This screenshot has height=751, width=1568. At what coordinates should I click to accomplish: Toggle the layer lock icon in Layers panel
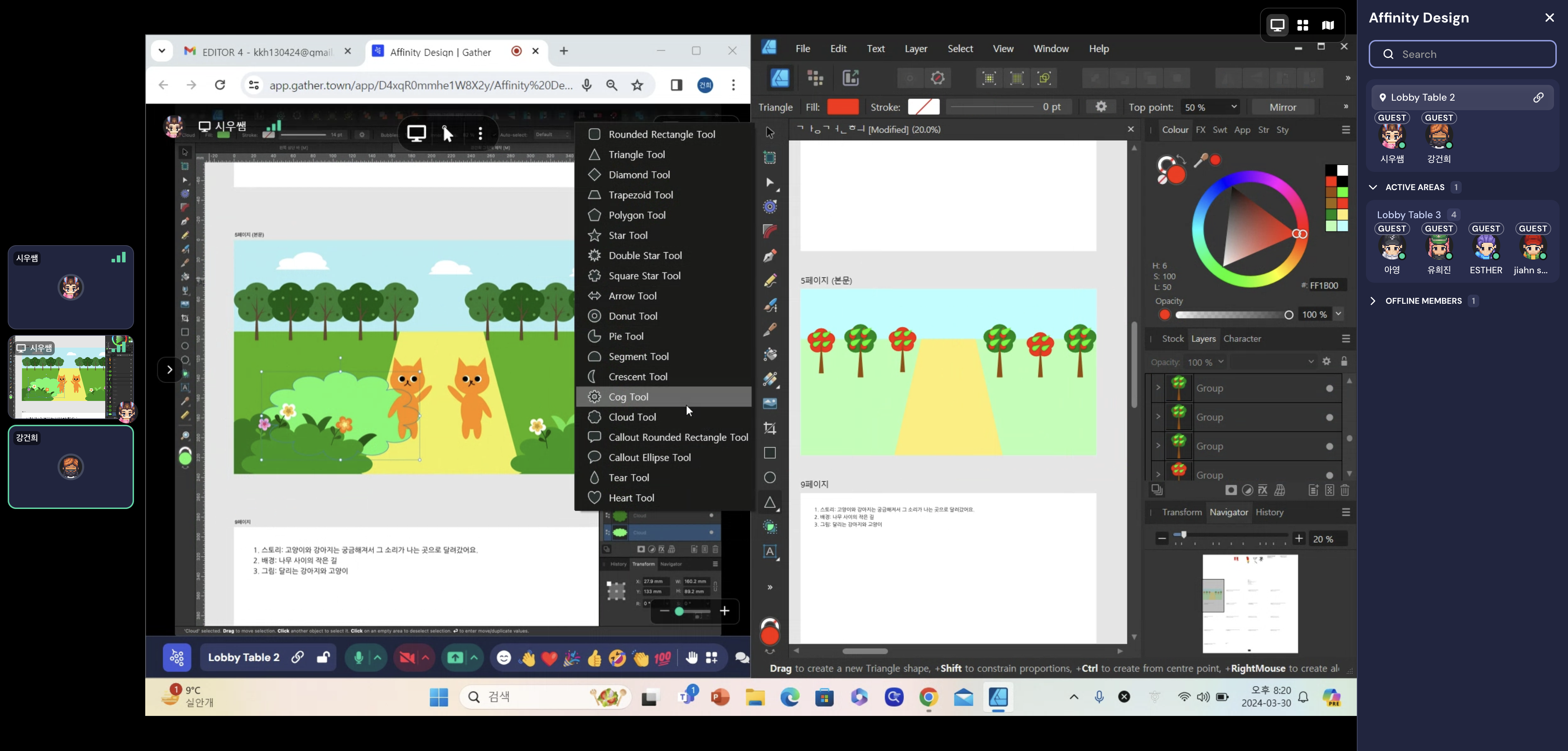click(x=1344, y=362)
